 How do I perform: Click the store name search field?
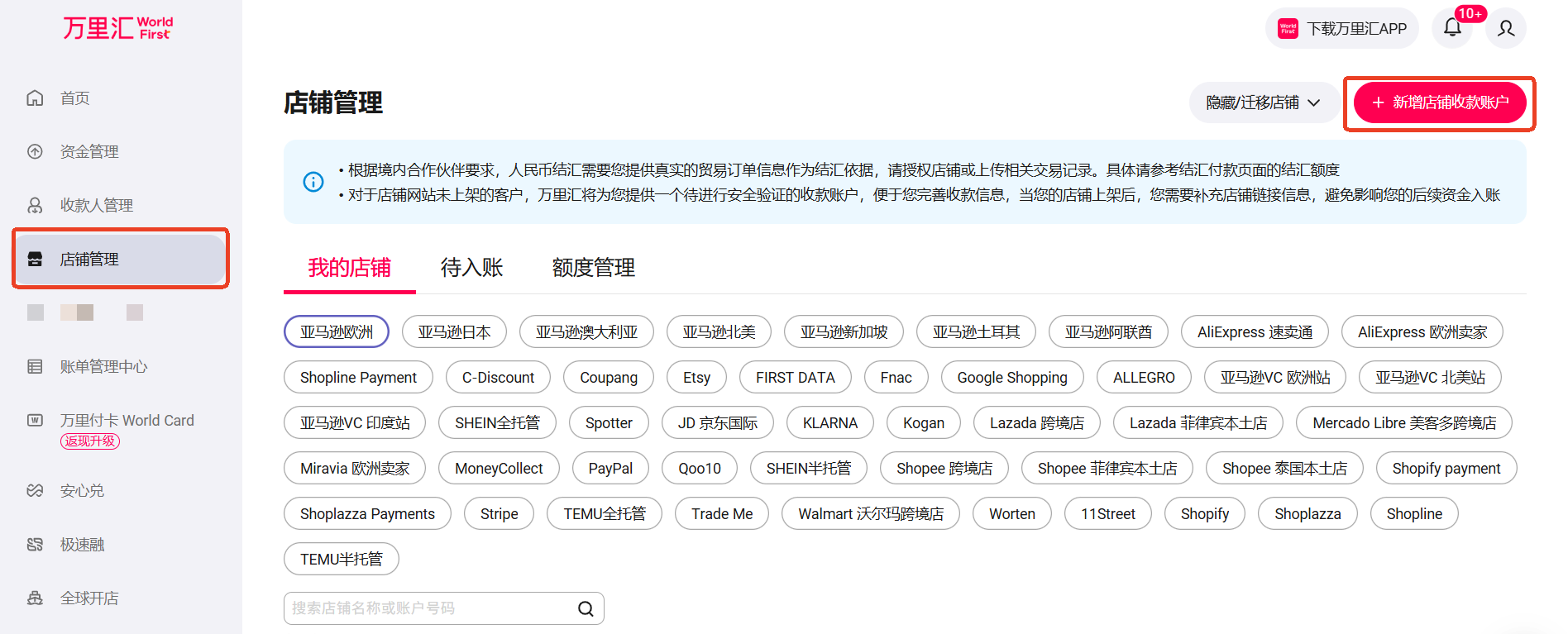430,608
